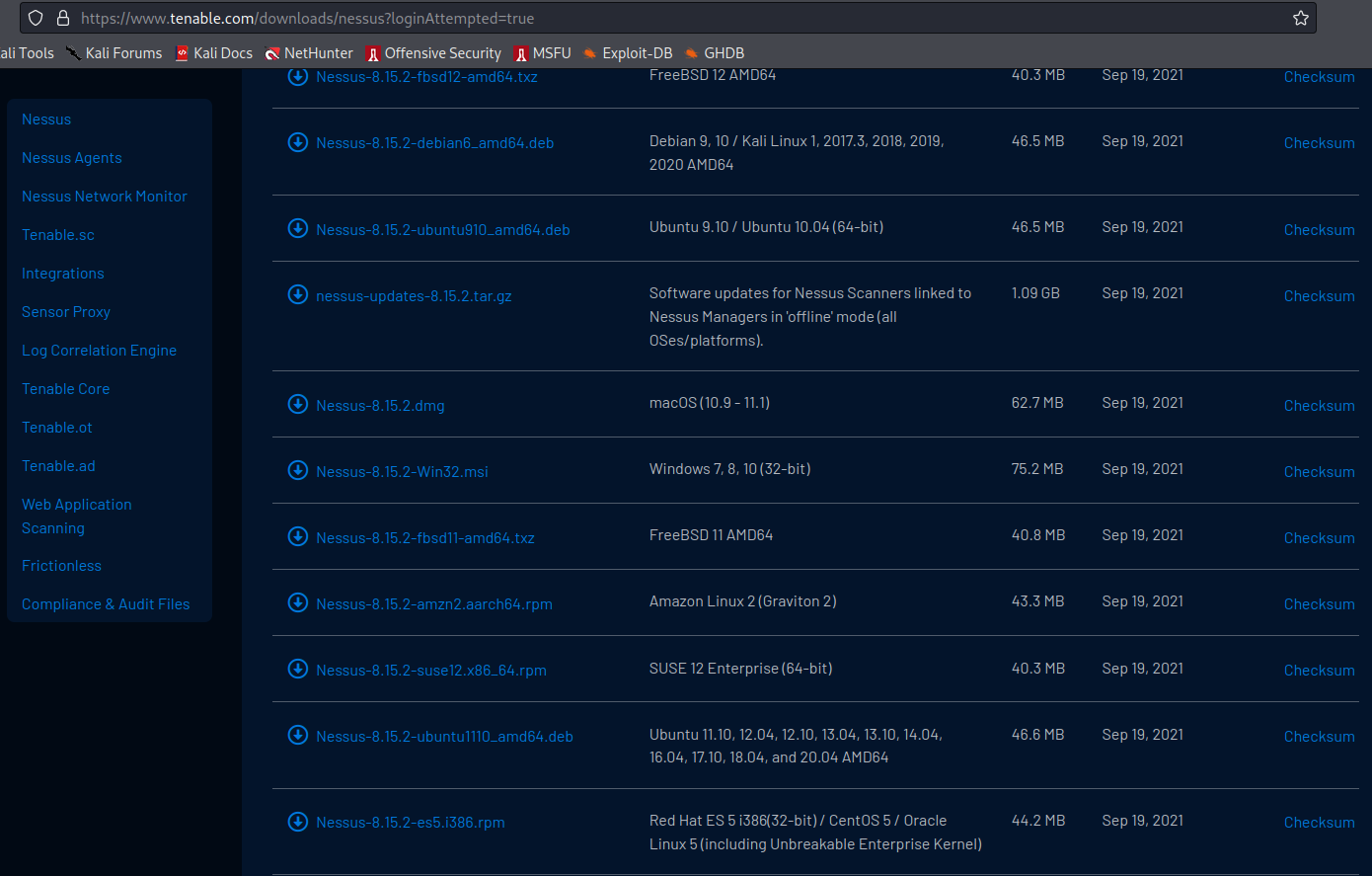Click Windows 7, 8, 10 (32-bit) description
1372x876 pixels.
[729, 469]
